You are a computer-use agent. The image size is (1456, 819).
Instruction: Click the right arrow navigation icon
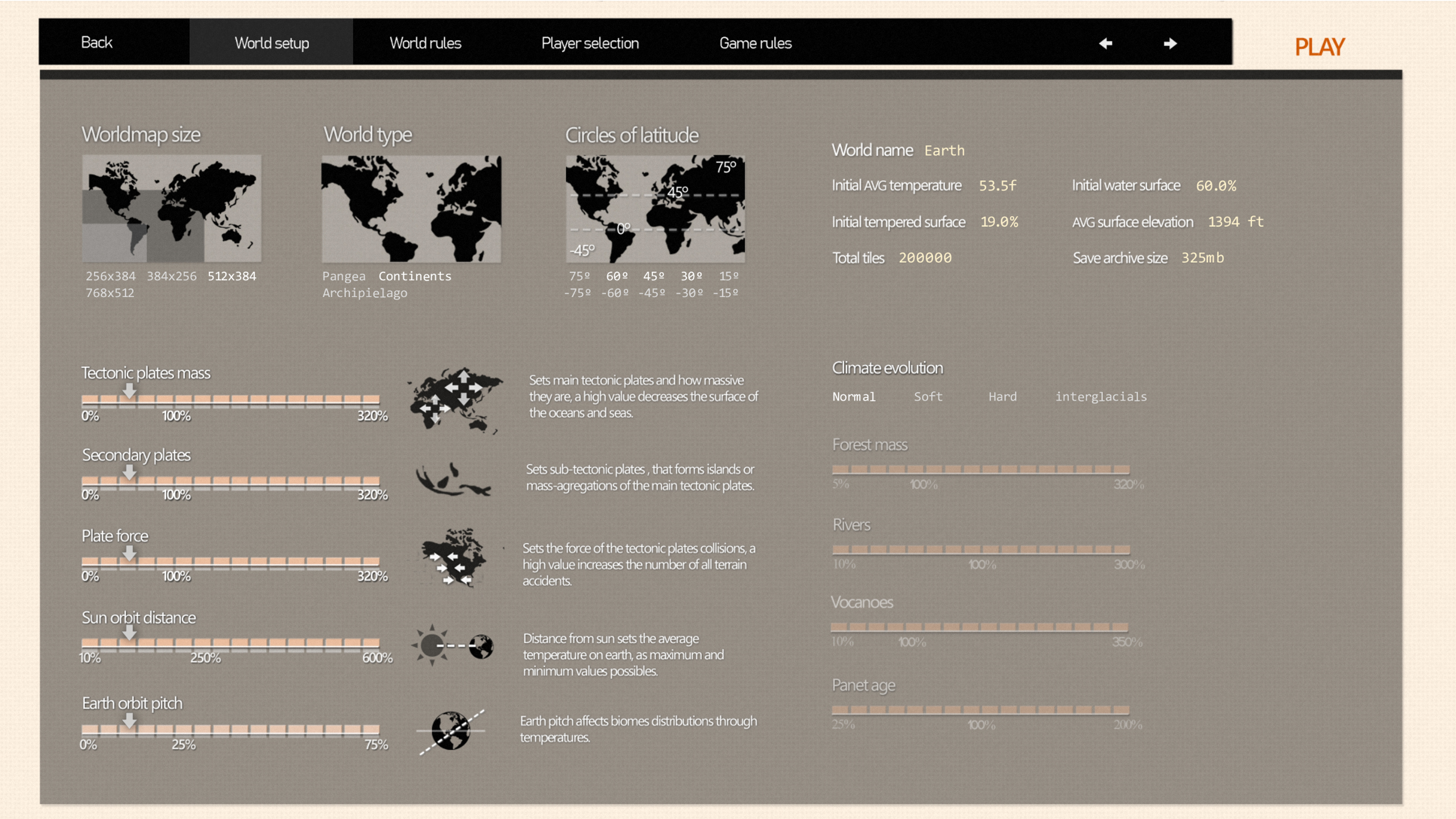[1170, 43]
